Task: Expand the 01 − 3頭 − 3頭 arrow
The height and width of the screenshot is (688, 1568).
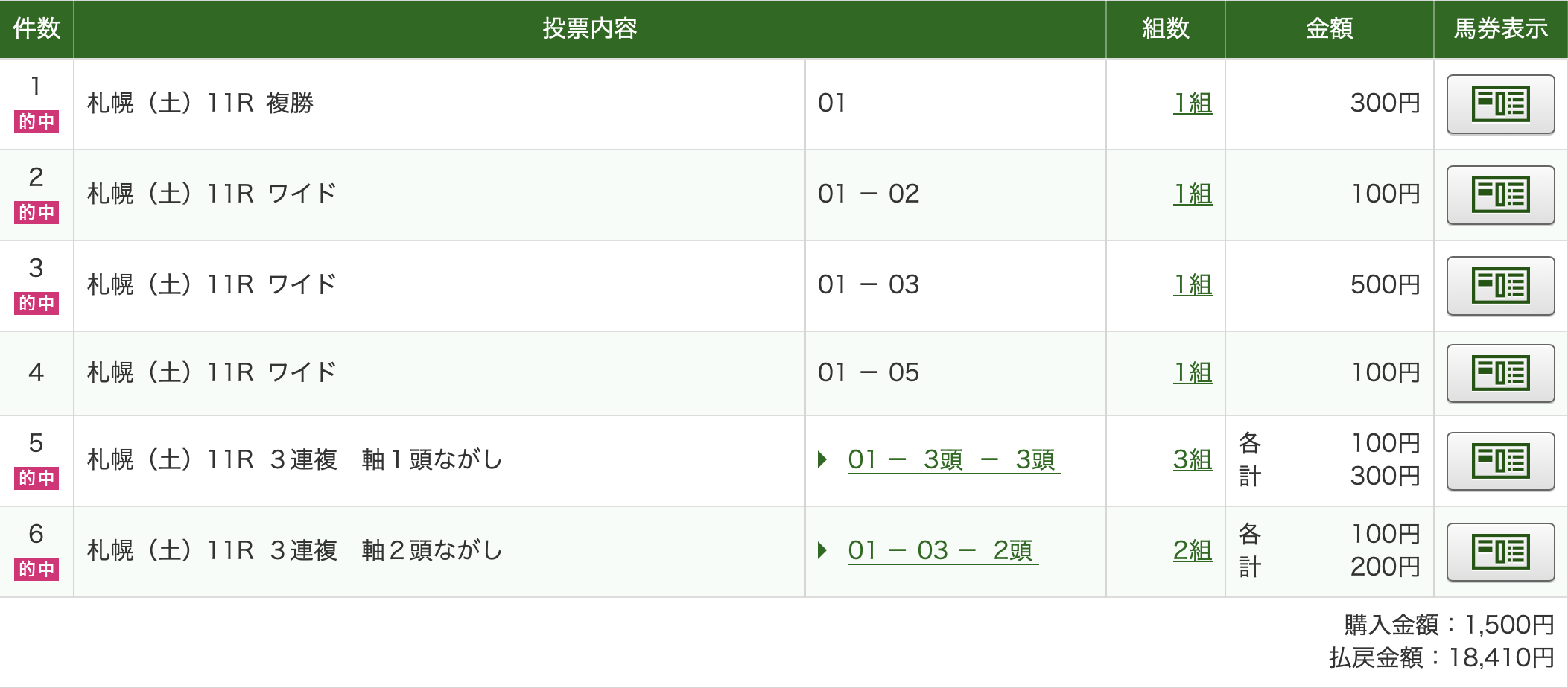Action: 822,459
